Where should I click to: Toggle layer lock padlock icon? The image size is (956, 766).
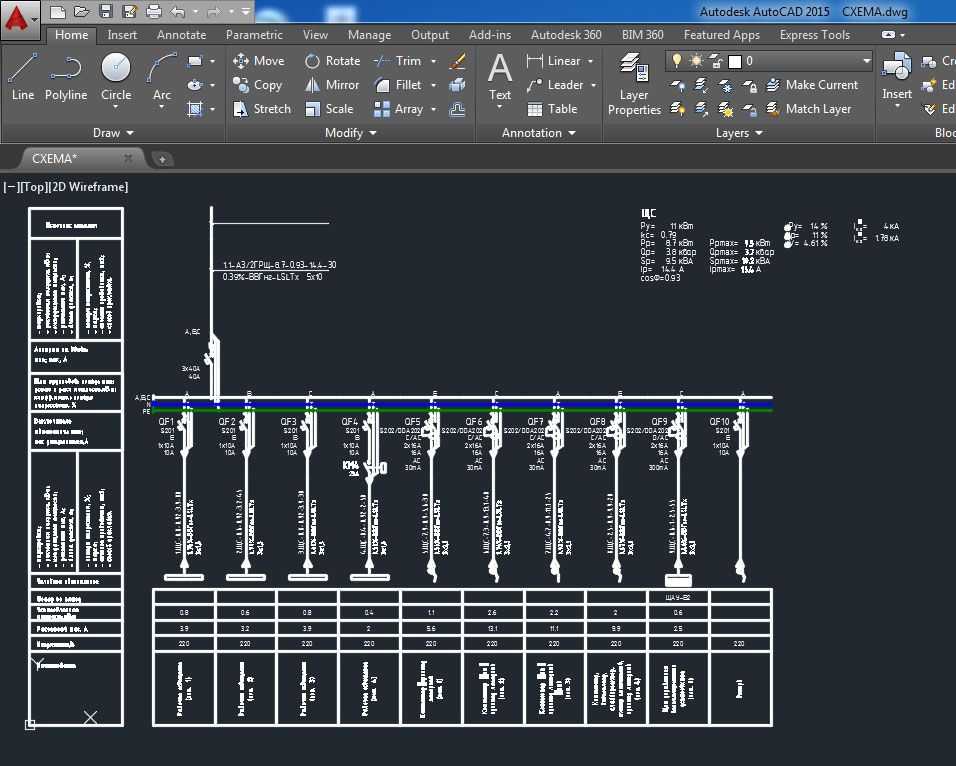pos(715,61)
